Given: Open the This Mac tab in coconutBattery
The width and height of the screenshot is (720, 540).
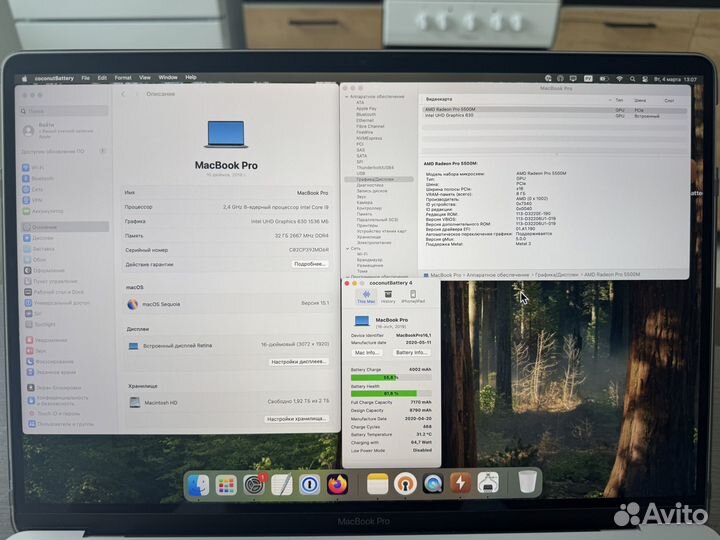Looking at the screenshot, I should [x=366, y=297].
